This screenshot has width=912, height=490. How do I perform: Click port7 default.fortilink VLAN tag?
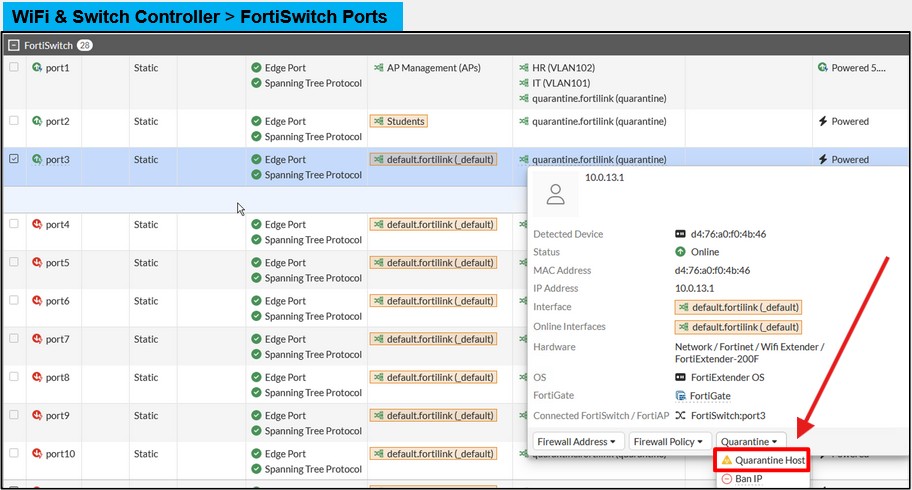tap(433, 339)
